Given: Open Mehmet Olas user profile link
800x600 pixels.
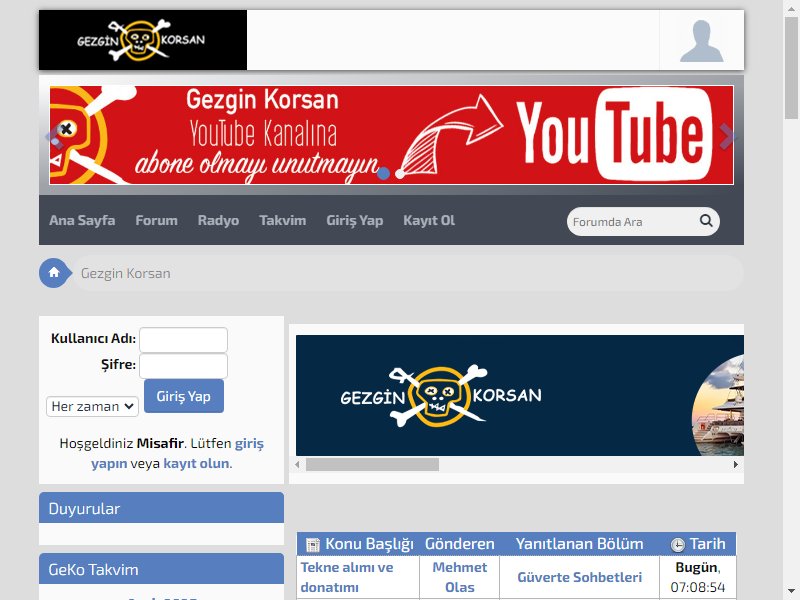Looking at the screenshot, I should pyautogui.click(x=460, y=577).
